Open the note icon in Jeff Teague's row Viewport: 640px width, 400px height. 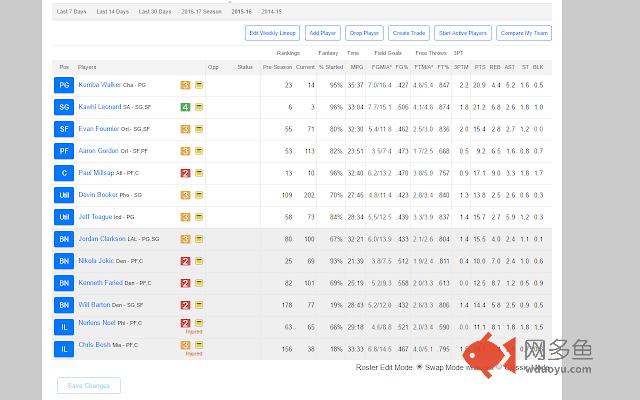tap(199, 218)
